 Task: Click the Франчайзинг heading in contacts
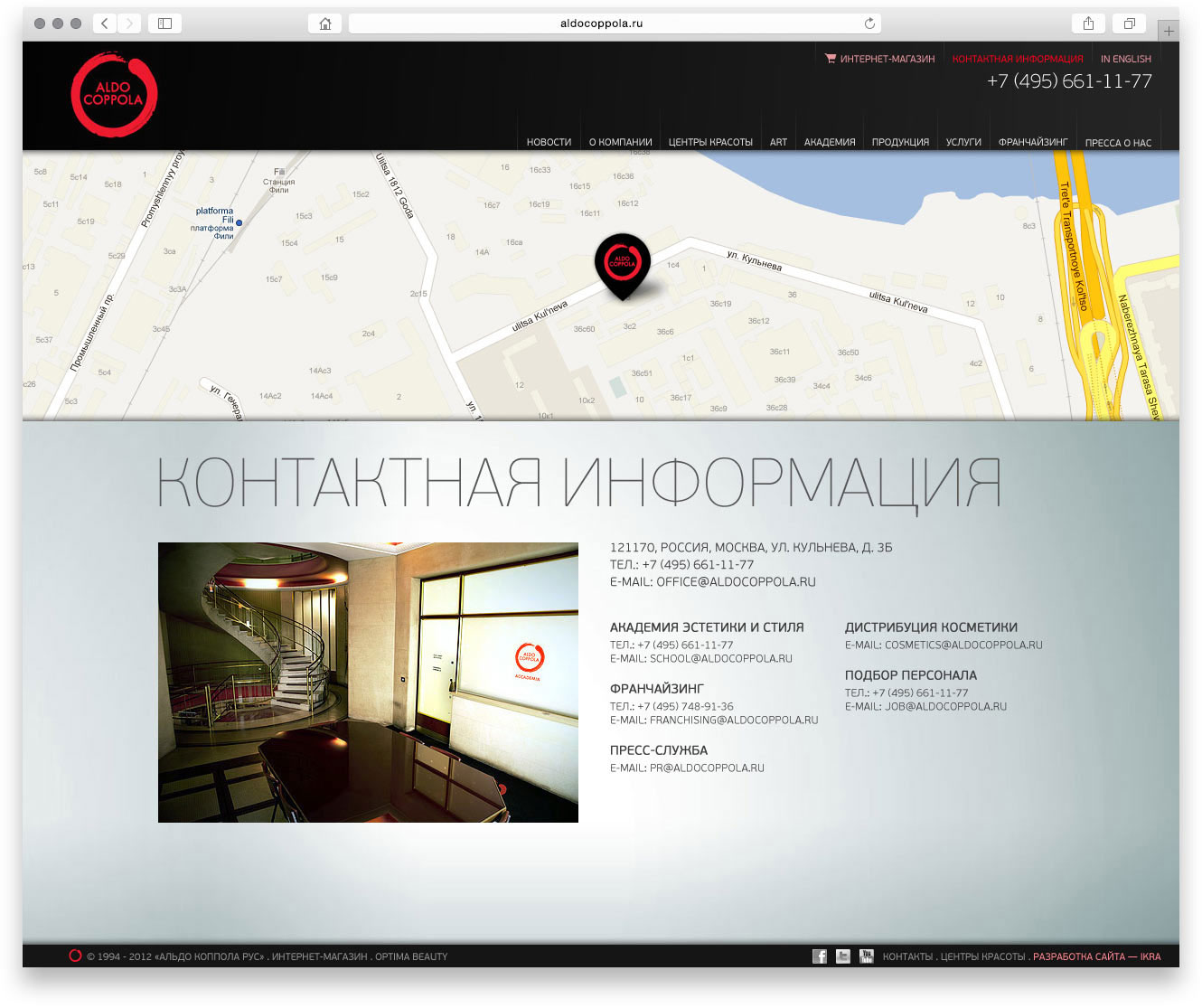pos(657,689)
